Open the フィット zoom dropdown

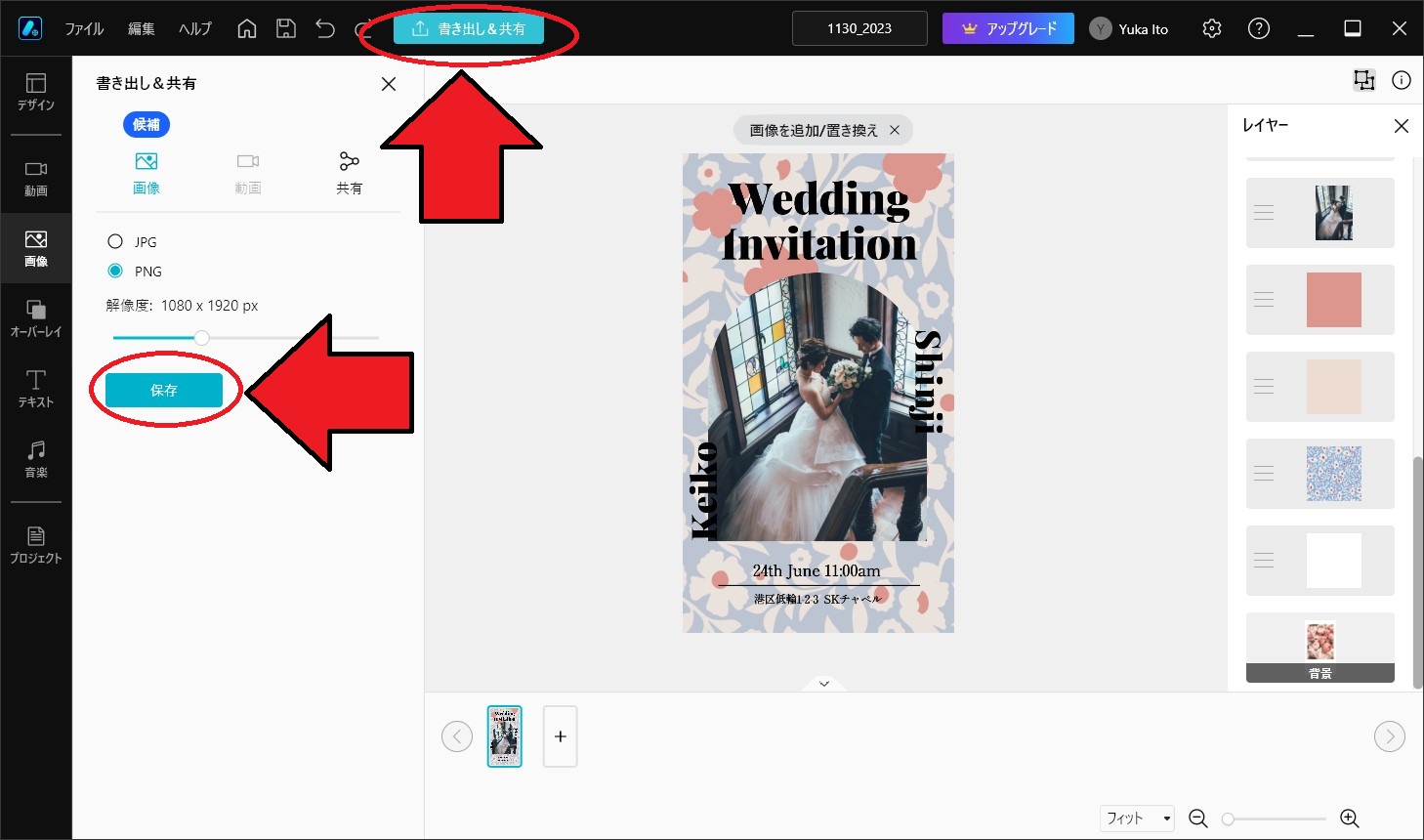point(1138,819)
